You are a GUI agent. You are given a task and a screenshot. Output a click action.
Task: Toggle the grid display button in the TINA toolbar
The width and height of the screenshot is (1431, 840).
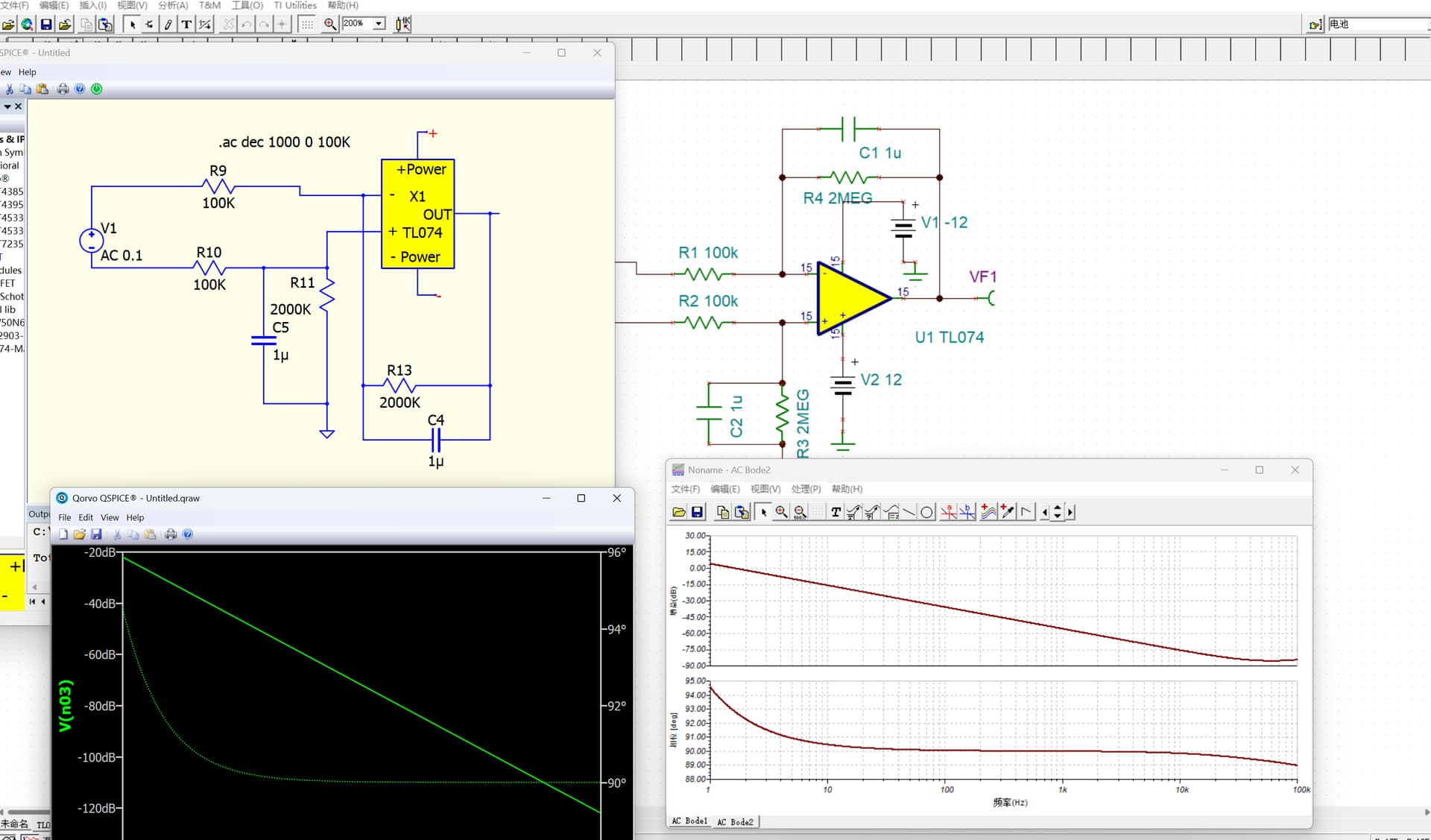tap(307, 25)
